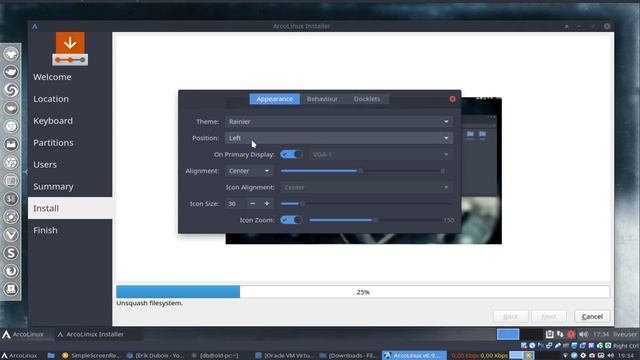Launch Chrome from the left dock
640x360 pixels.
pos(11,126)
